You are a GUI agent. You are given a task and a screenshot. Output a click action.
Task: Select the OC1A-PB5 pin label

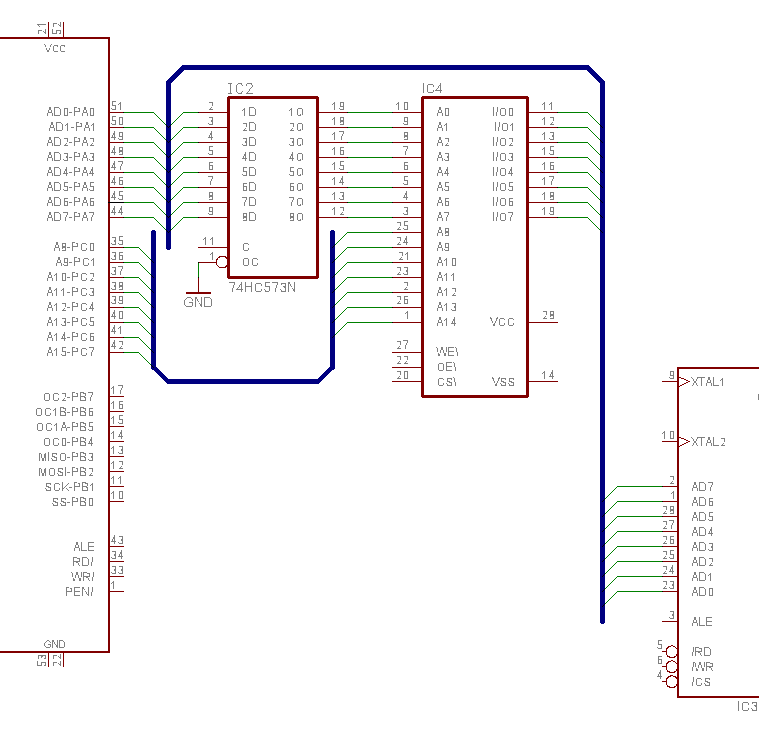click(65, 427)
